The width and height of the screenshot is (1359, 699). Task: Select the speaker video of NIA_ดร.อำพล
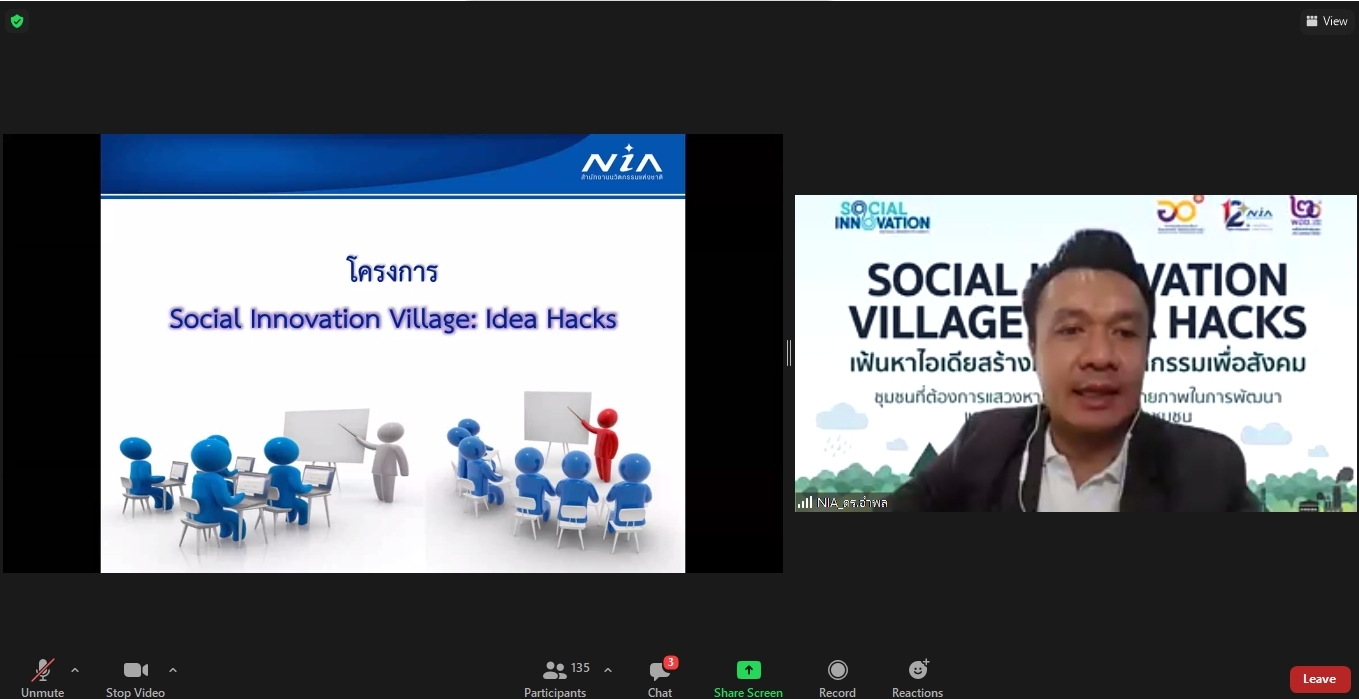[1076, 353]
